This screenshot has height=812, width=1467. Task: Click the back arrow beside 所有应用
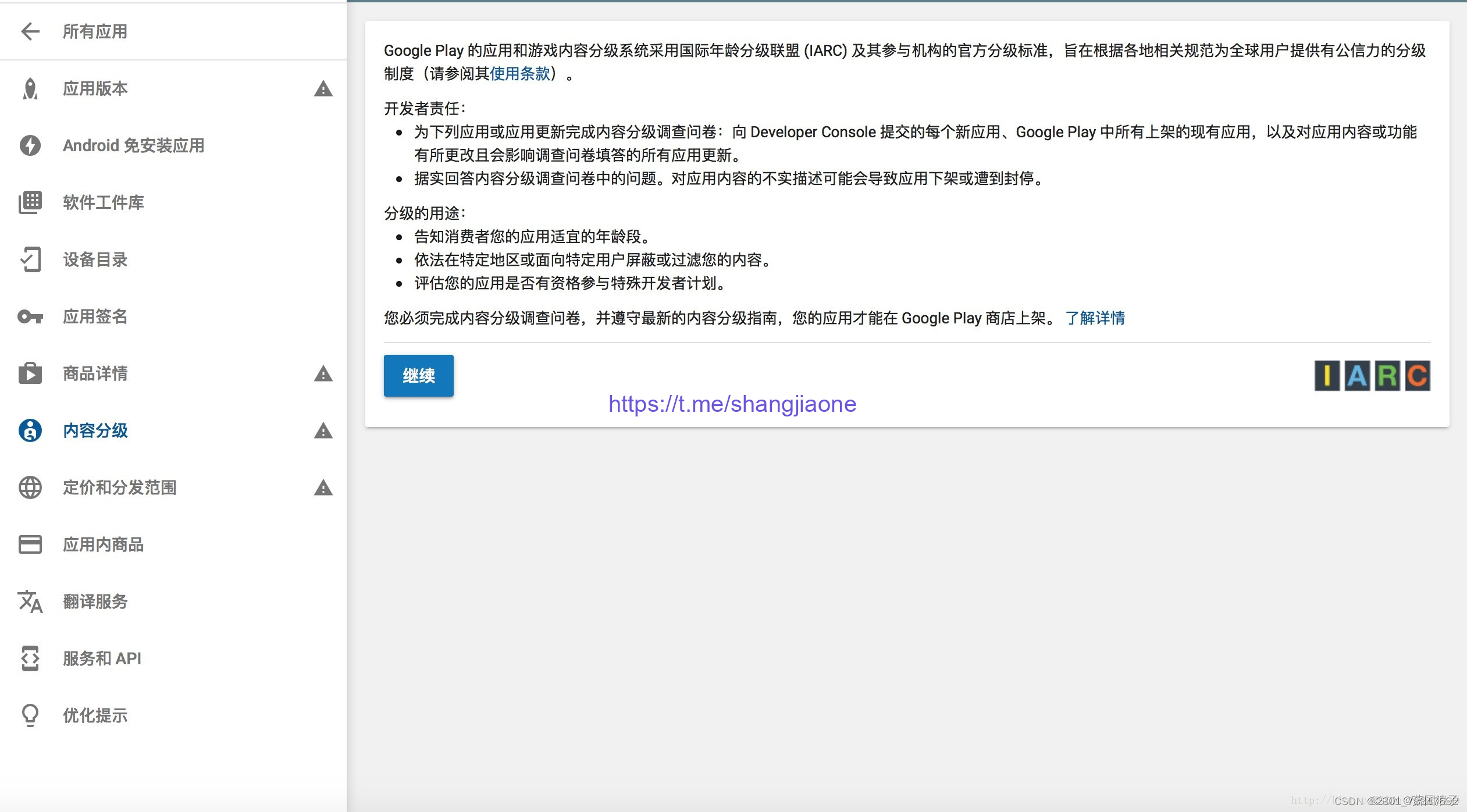[x=30, y=31]
